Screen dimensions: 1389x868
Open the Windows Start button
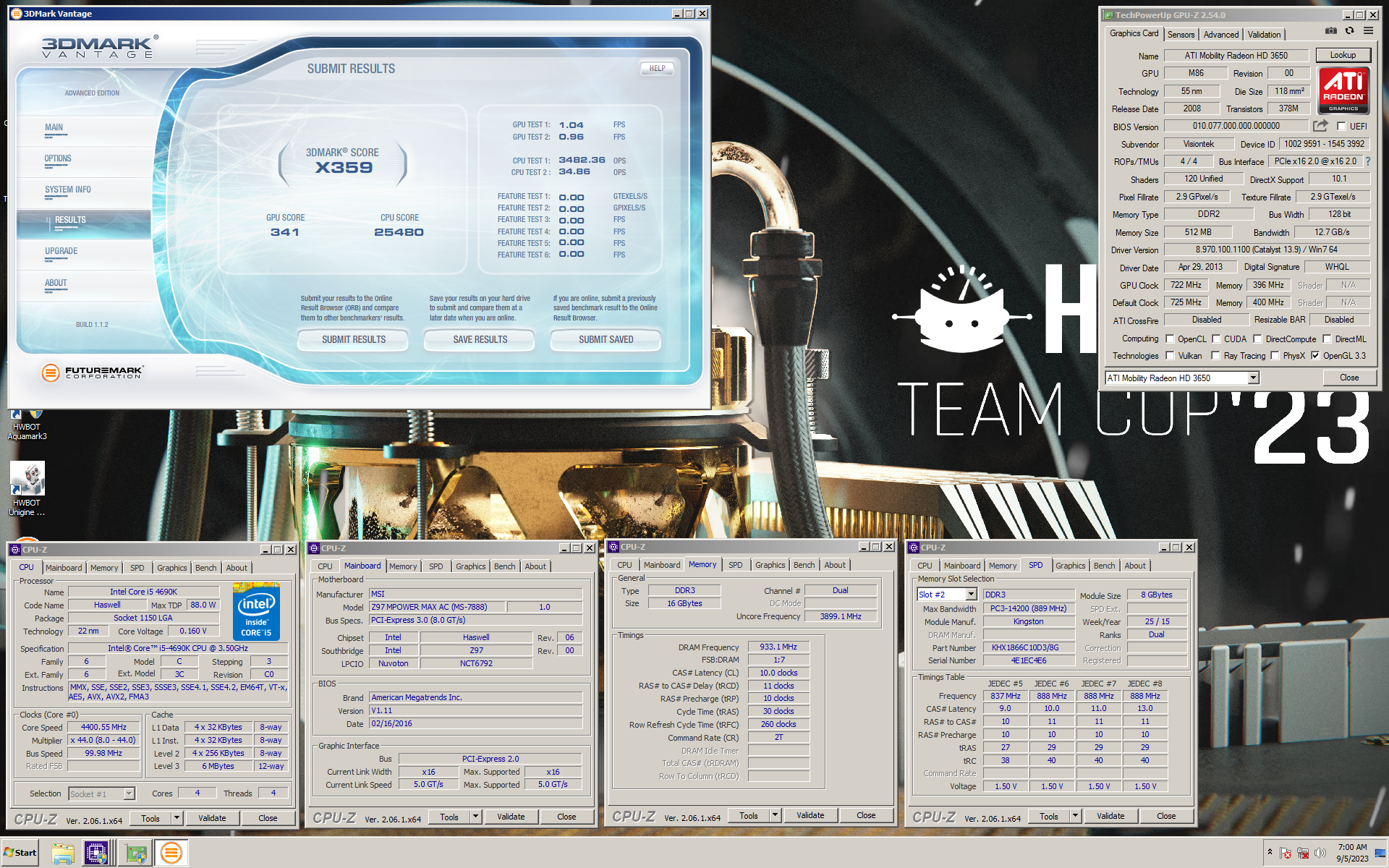(x=20, y=853)
